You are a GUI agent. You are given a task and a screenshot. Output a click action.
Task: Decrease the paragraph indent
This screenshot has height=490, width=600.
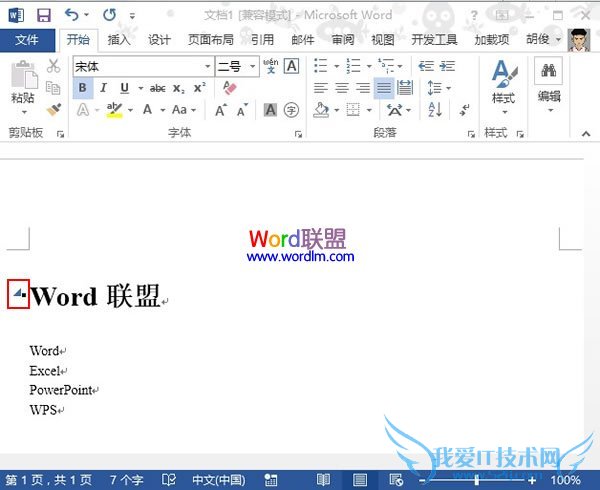point(426,66)
